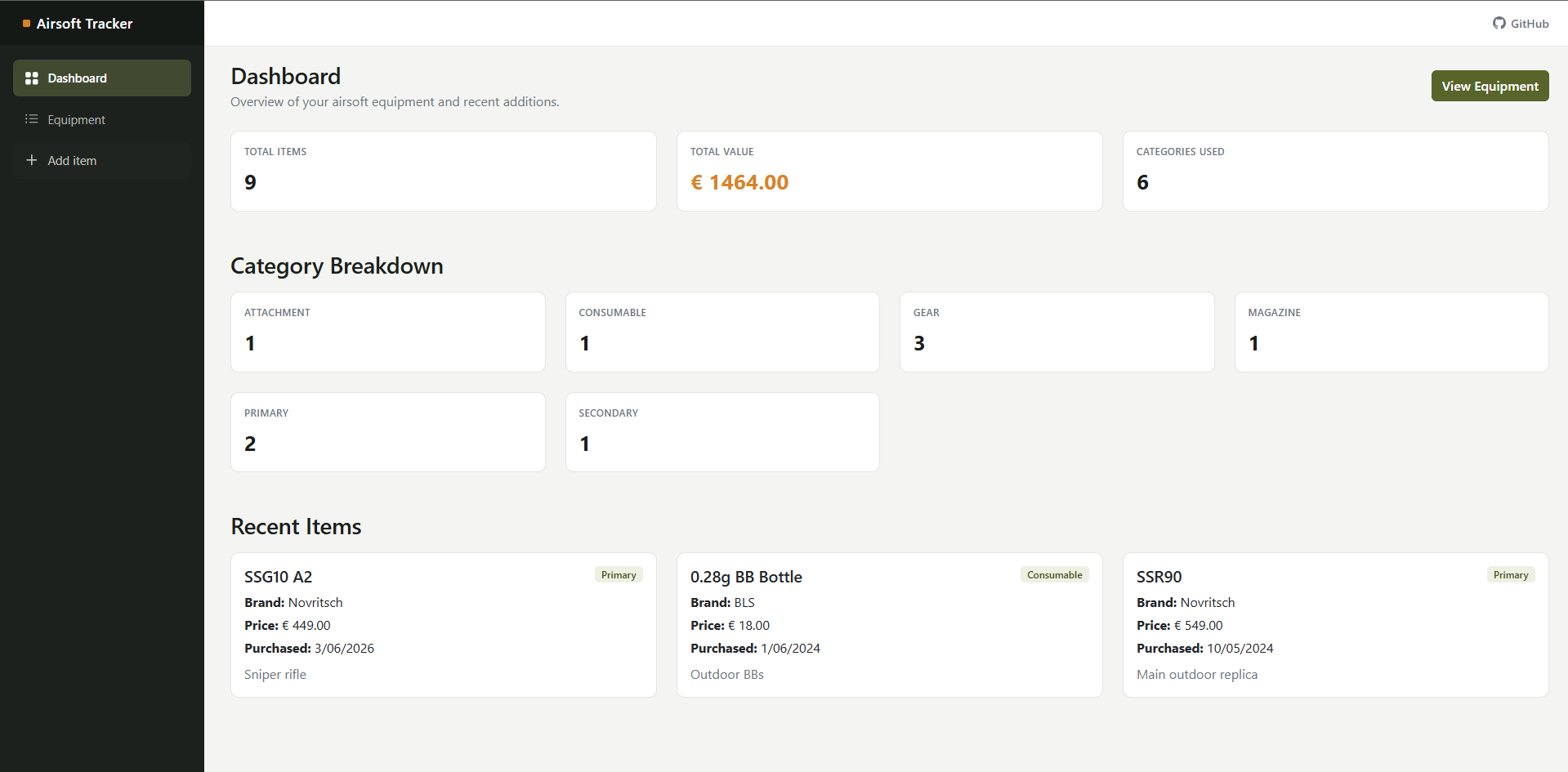Open the Dashboard menu entry
The image size is (1568, 772).
pyautogui.click(x=102, y=78)
